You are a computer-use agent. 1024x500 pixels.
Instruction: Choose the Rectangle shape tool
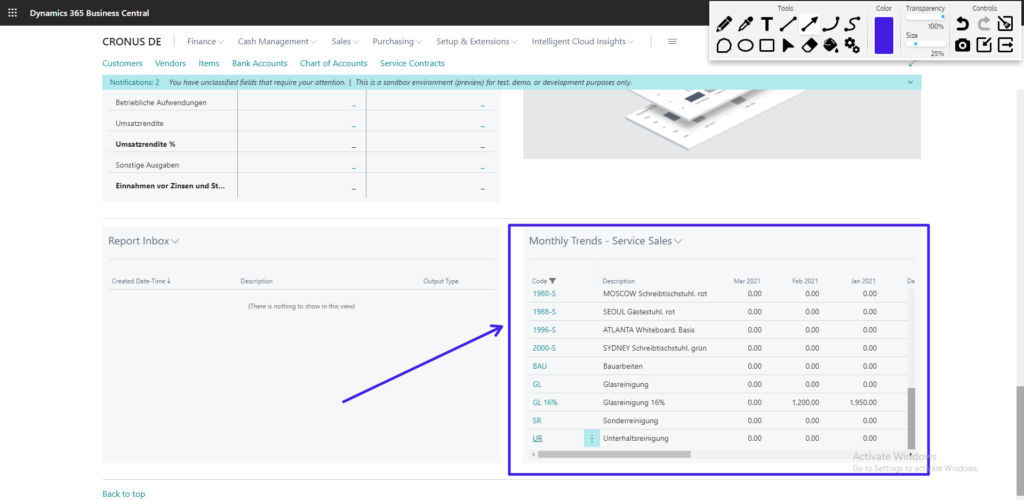coord(766,46)
